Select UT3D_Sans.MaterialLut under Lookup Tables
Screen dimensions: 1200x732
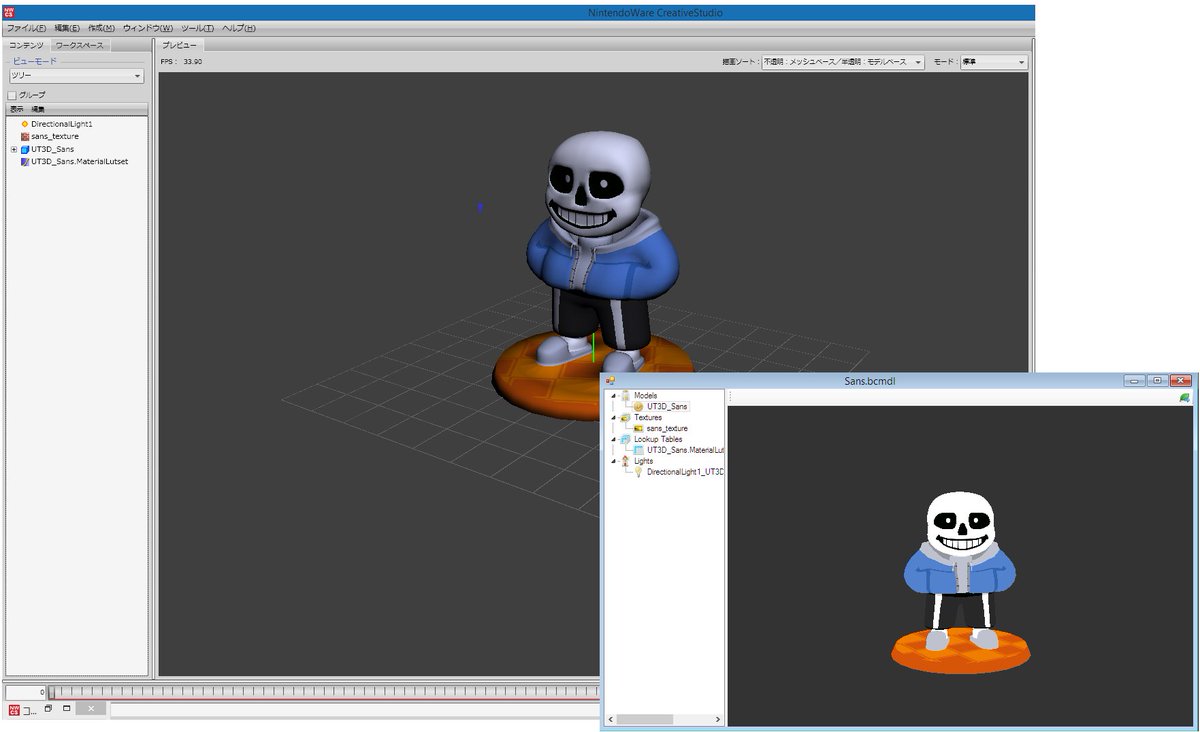point(685,450)
